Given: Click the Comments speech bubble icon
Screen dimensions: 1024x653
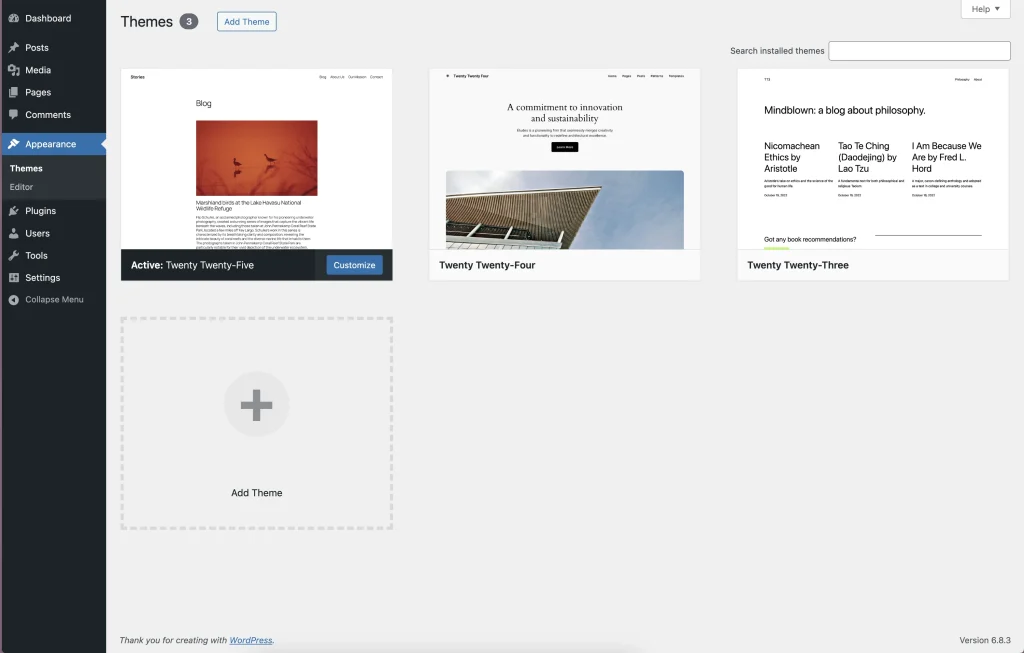Looking at the screenshot, I should point(14,114).
